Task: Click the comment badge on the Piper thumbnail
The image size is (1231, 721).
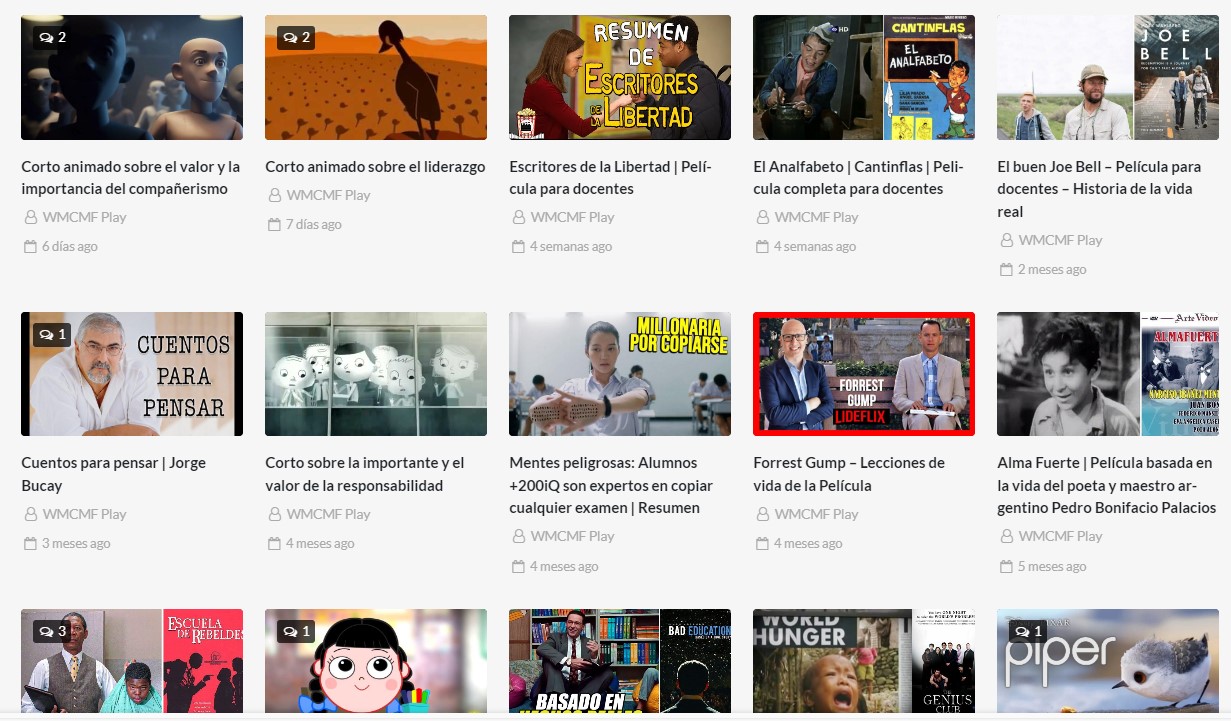Action: [1027, 631]
